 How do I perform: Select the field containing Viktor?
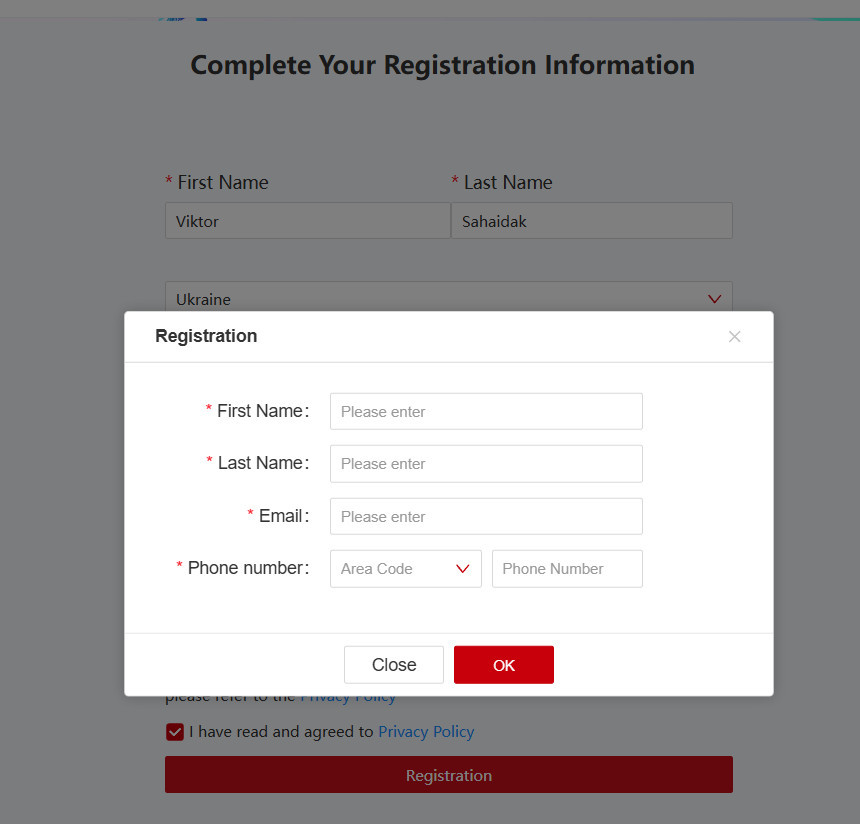pyautogui.click(x=307, y=221)
